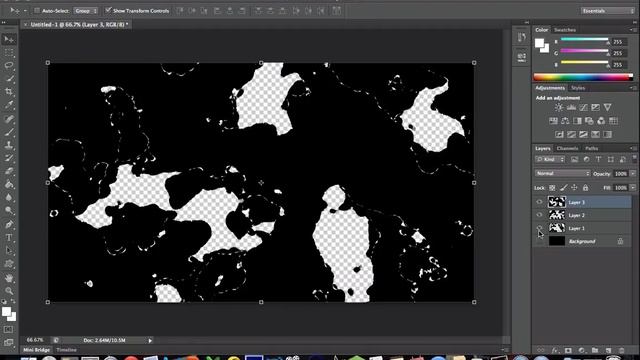Select the Eyedropper tool

[x=9, y=105]
